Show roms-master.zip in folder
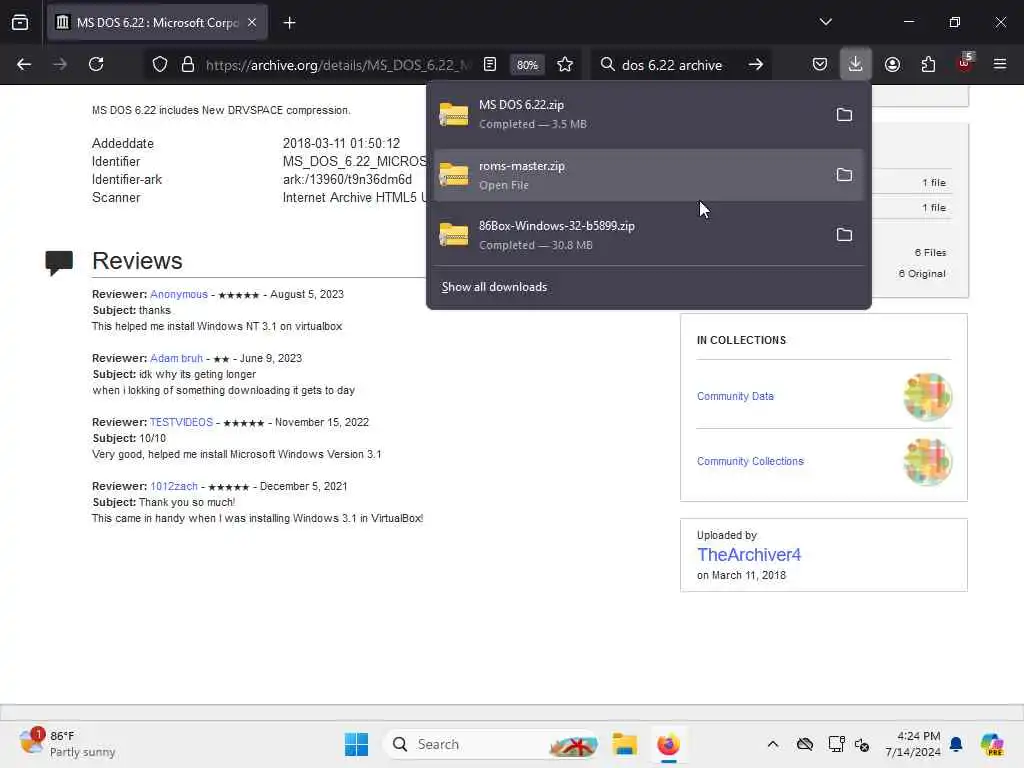Image resolution: width=1024 pixels, height=768 pixels. click(844, 175)
